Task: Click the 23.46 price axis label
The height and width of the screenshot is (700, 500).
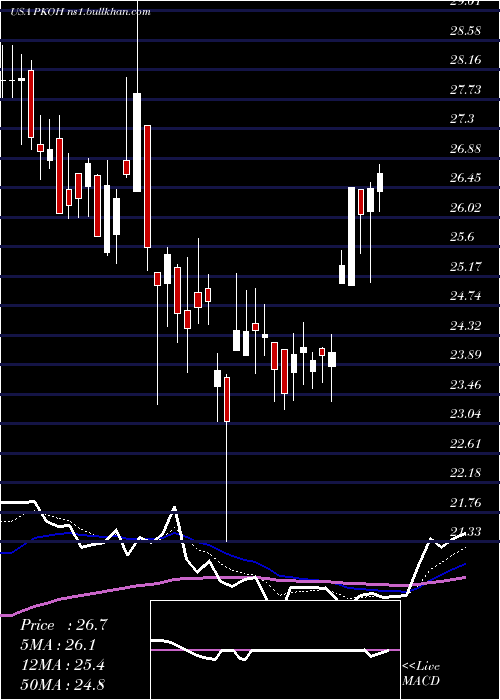Action: pos(465,384)
